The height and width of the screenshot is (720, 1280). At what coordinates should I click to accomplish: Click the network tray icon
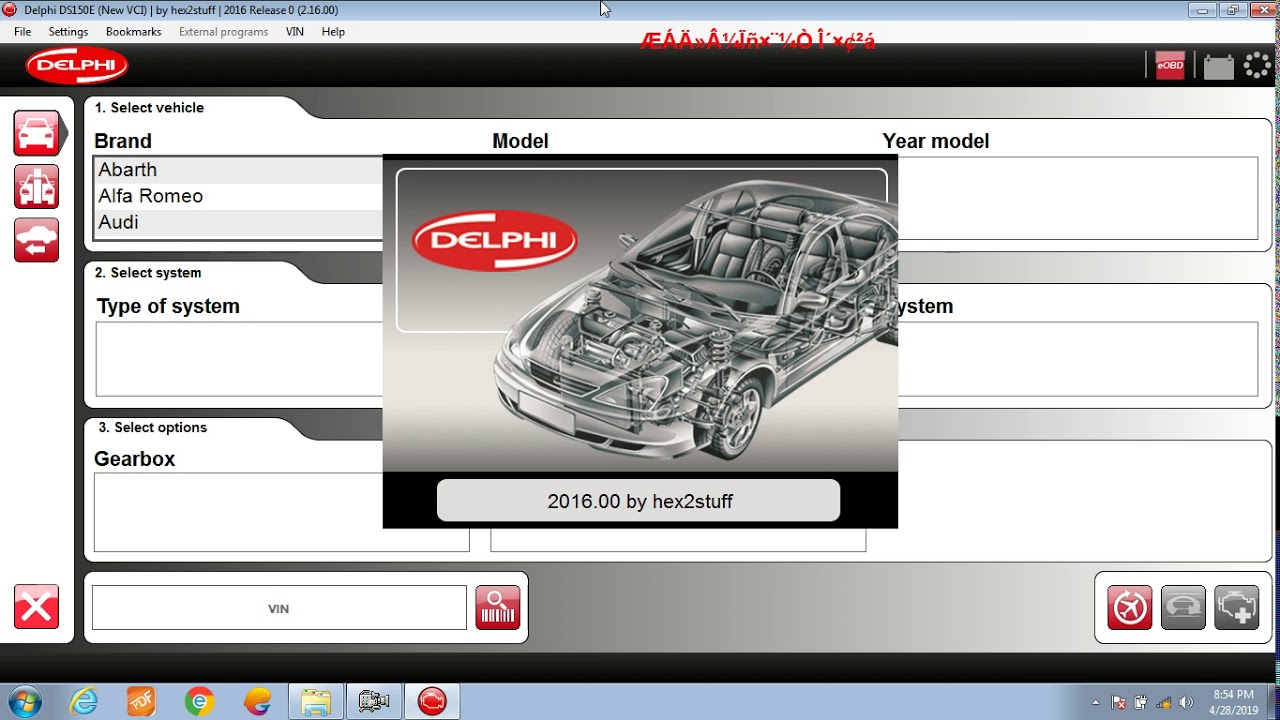pyautogui.click(x=1163, y=702)
